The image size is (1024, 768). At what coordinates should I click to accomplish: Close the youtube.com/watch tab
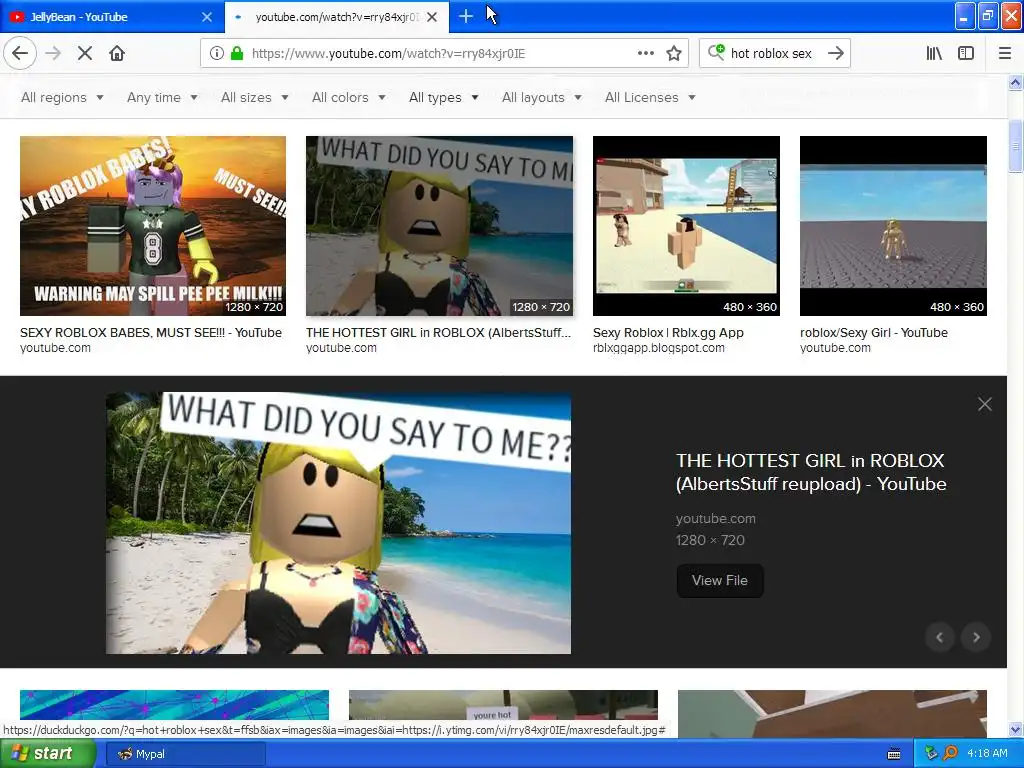(432, 17)
